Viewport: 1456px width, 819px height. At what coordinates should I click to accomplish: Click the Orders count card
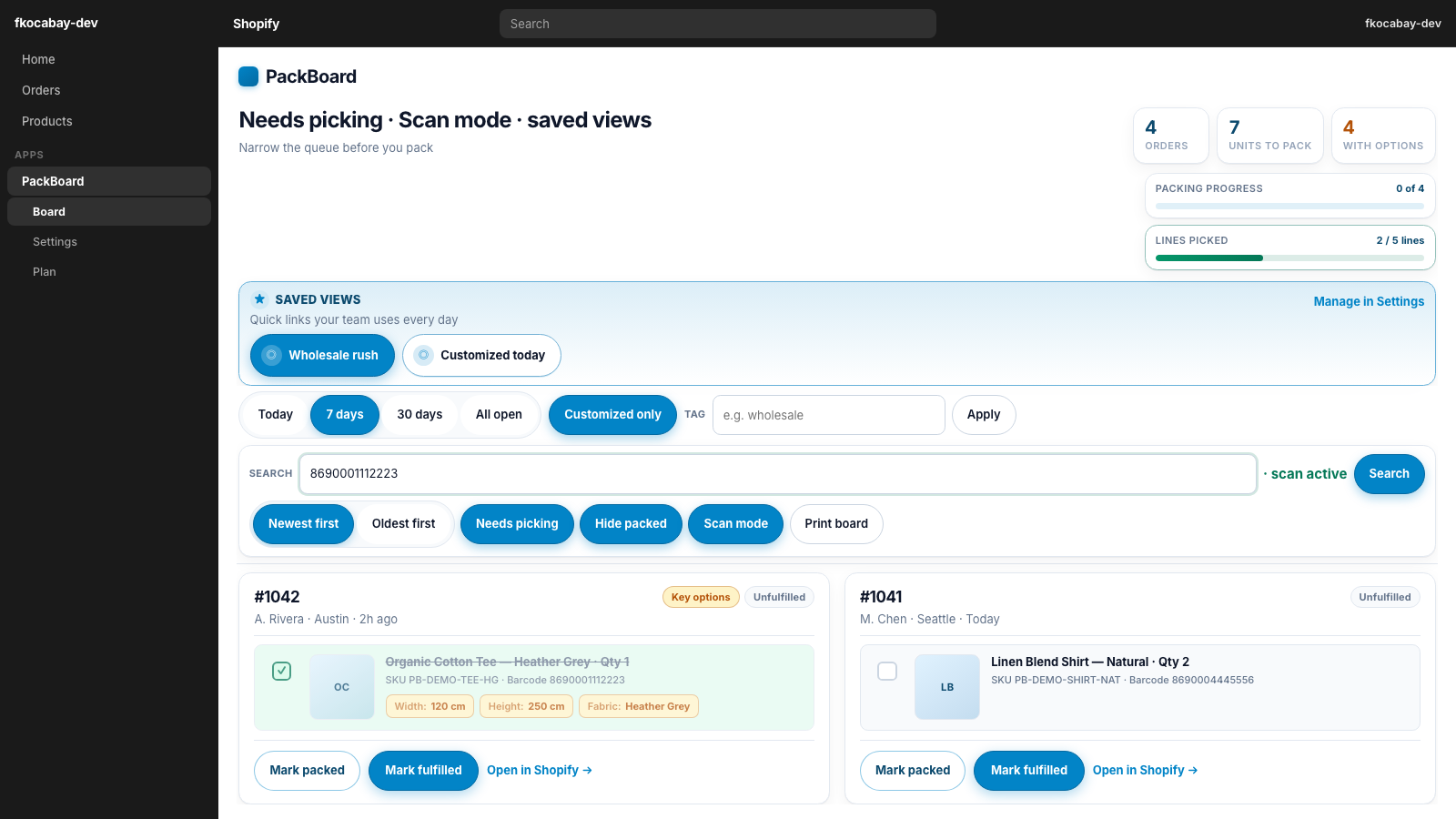tap(1171, 136)
